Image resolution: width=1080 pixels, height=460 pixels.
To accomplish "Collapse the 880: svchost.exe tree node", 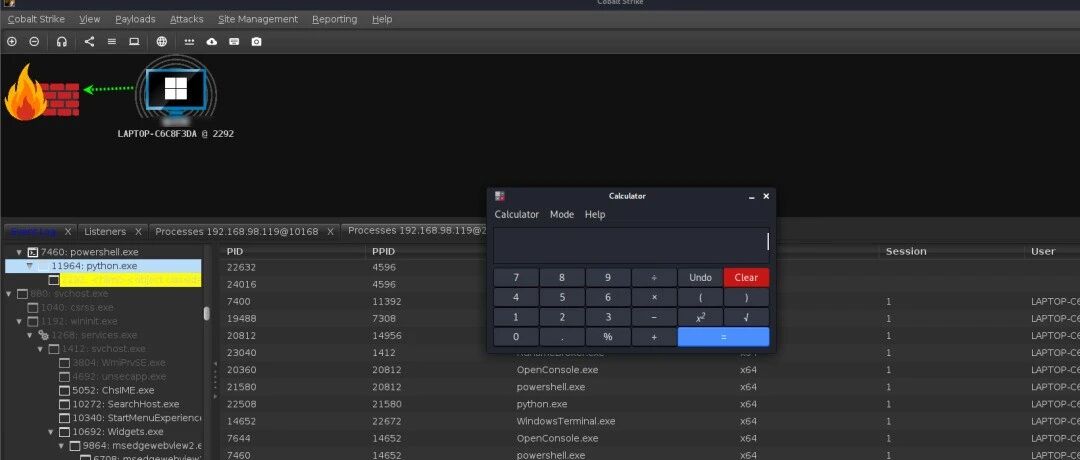I will (9, 293).
